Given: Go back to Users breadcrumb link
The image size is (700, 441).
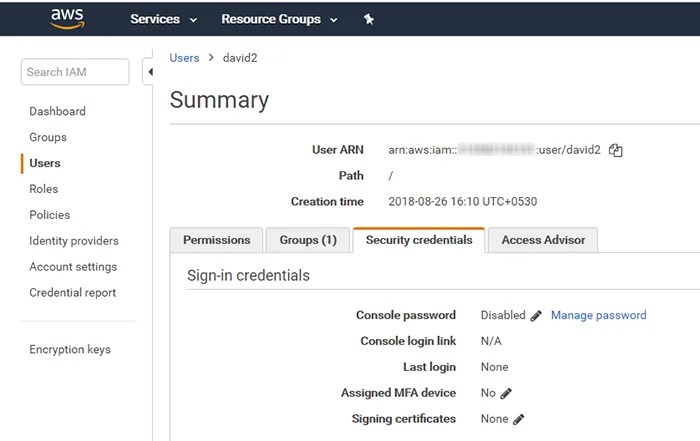Looking at the screenshot, I should 184,58.
